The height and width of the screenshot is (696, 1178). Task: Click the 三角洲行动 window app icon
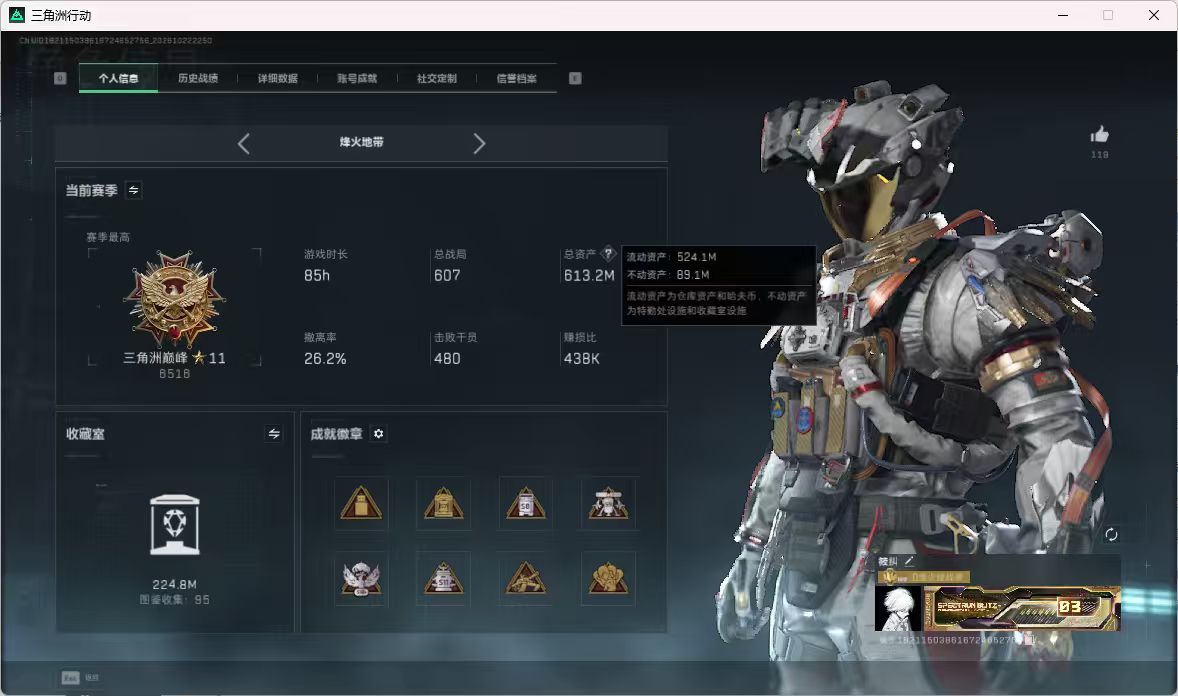(17, 15)
